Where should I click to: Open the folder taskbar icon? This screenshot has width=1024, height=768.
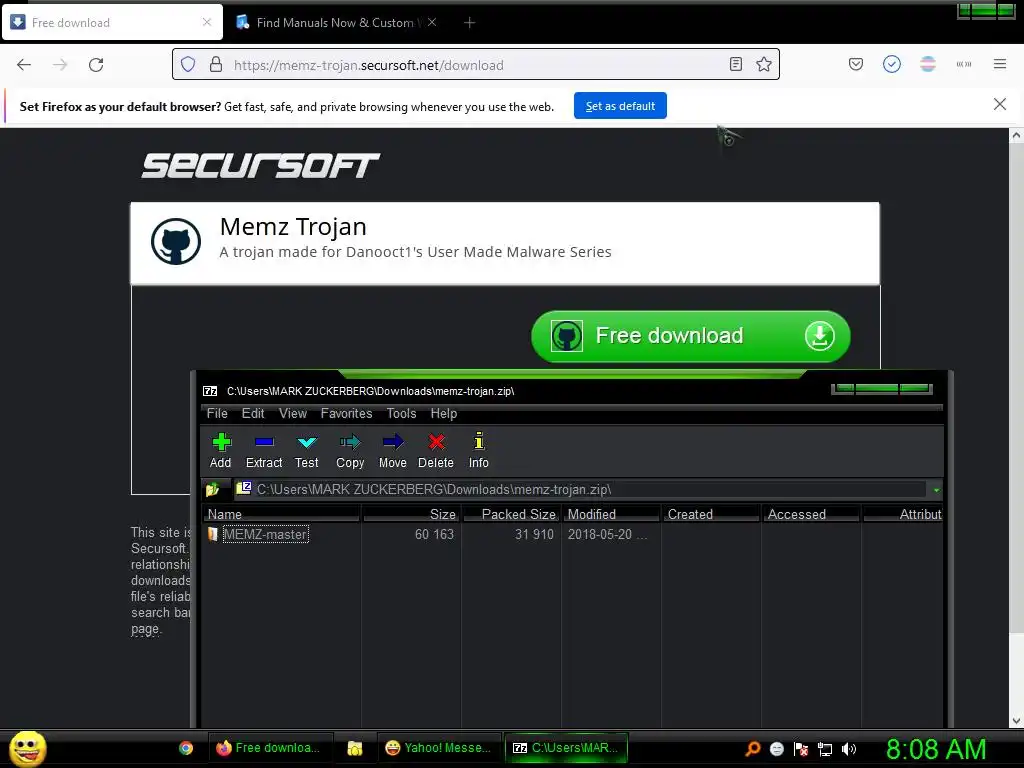click(x=355, y=748)
